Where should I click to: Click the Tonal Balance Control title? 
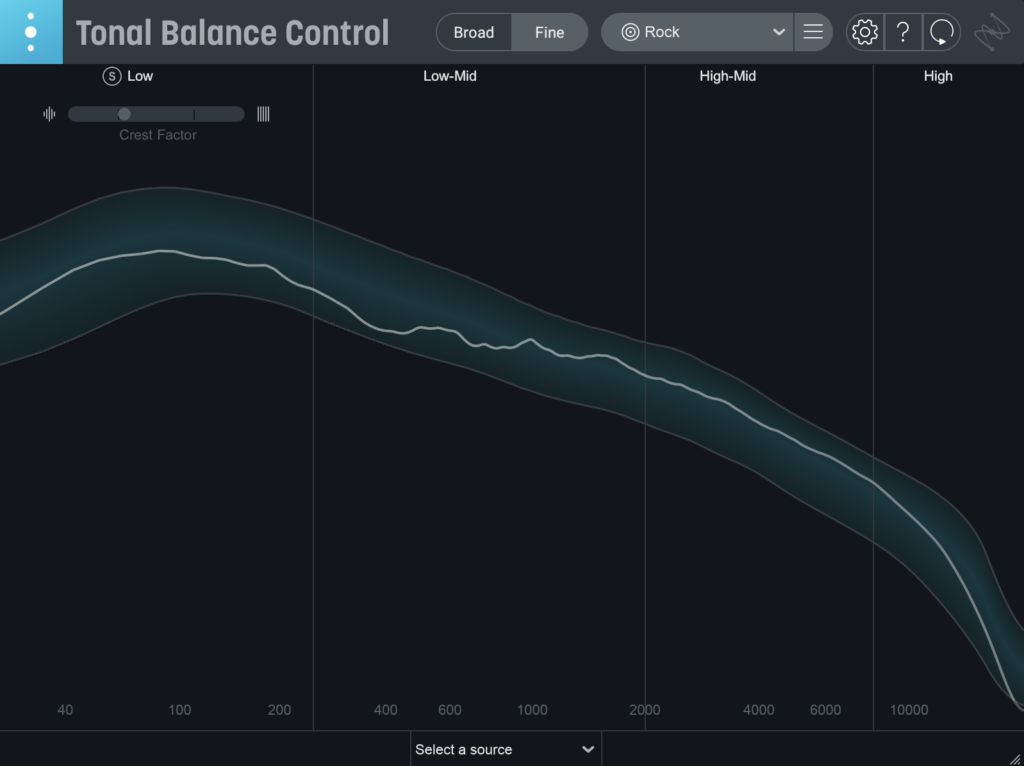[232, 31]
